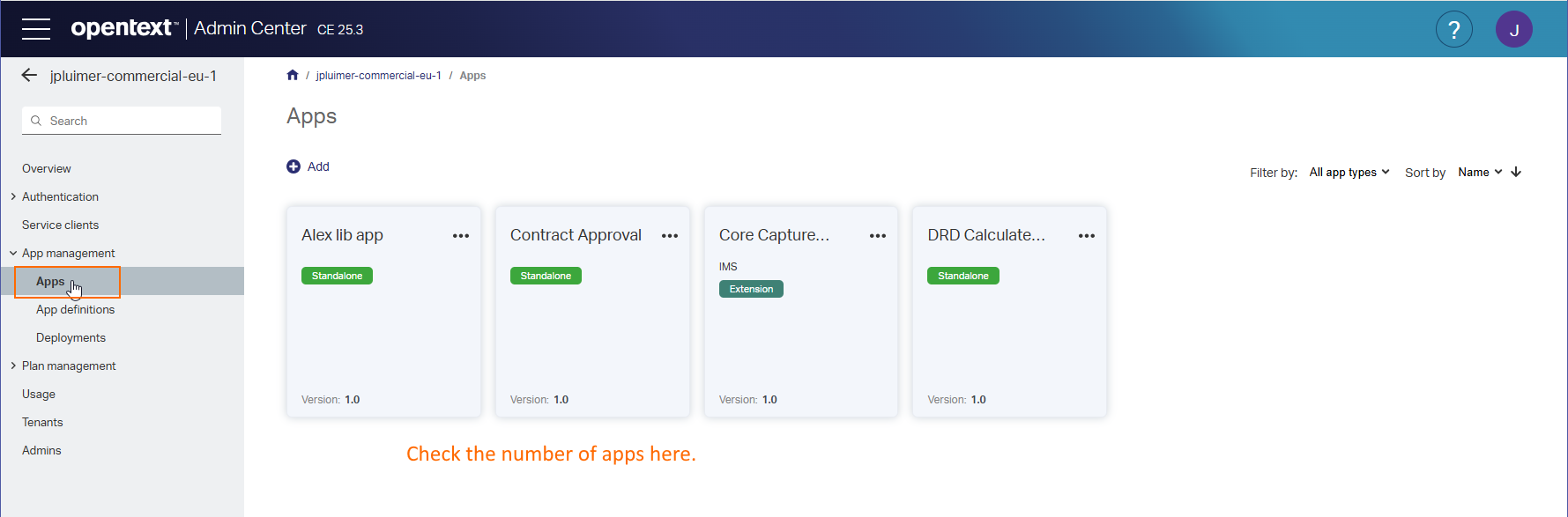The width and height of the screenshot is (1568, 517).
Task: Click Standalone badge on Alex lib app
Action: [x=337, y=276]
